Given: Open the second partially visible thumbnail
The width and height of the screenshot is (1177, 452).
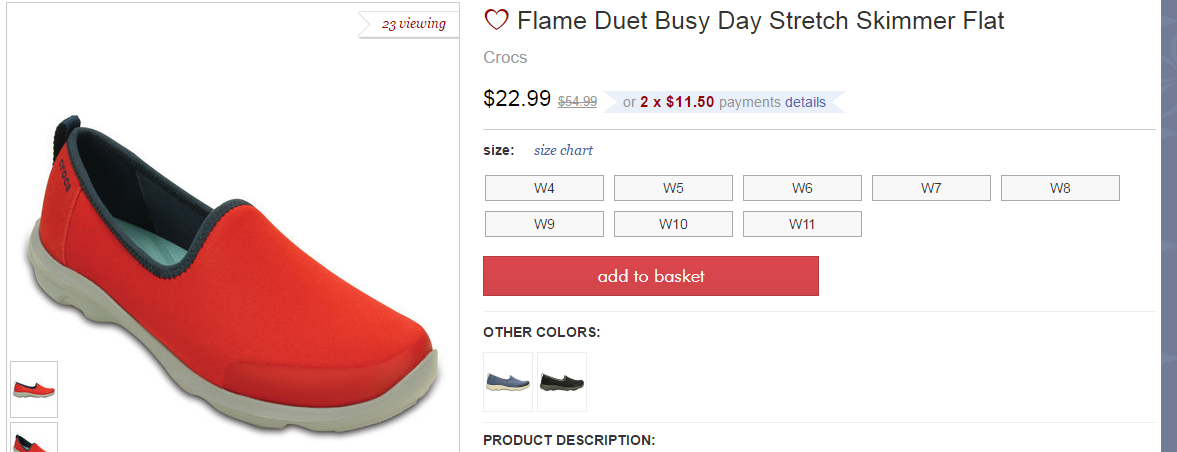Looking at the screenshot, I should [34, 438].
